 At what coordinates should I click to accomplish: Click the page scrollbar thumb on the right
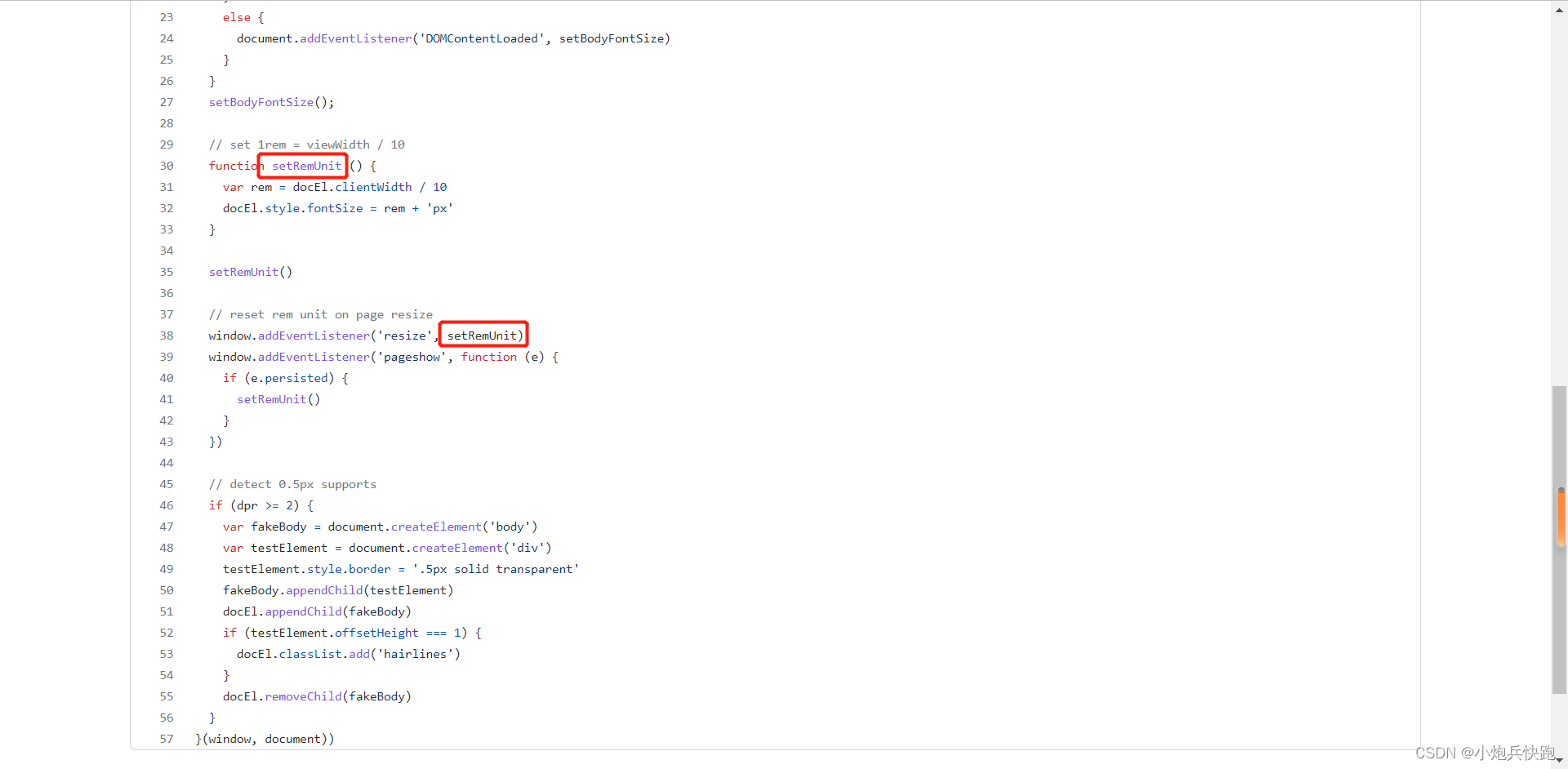(x=1559, y=539)
